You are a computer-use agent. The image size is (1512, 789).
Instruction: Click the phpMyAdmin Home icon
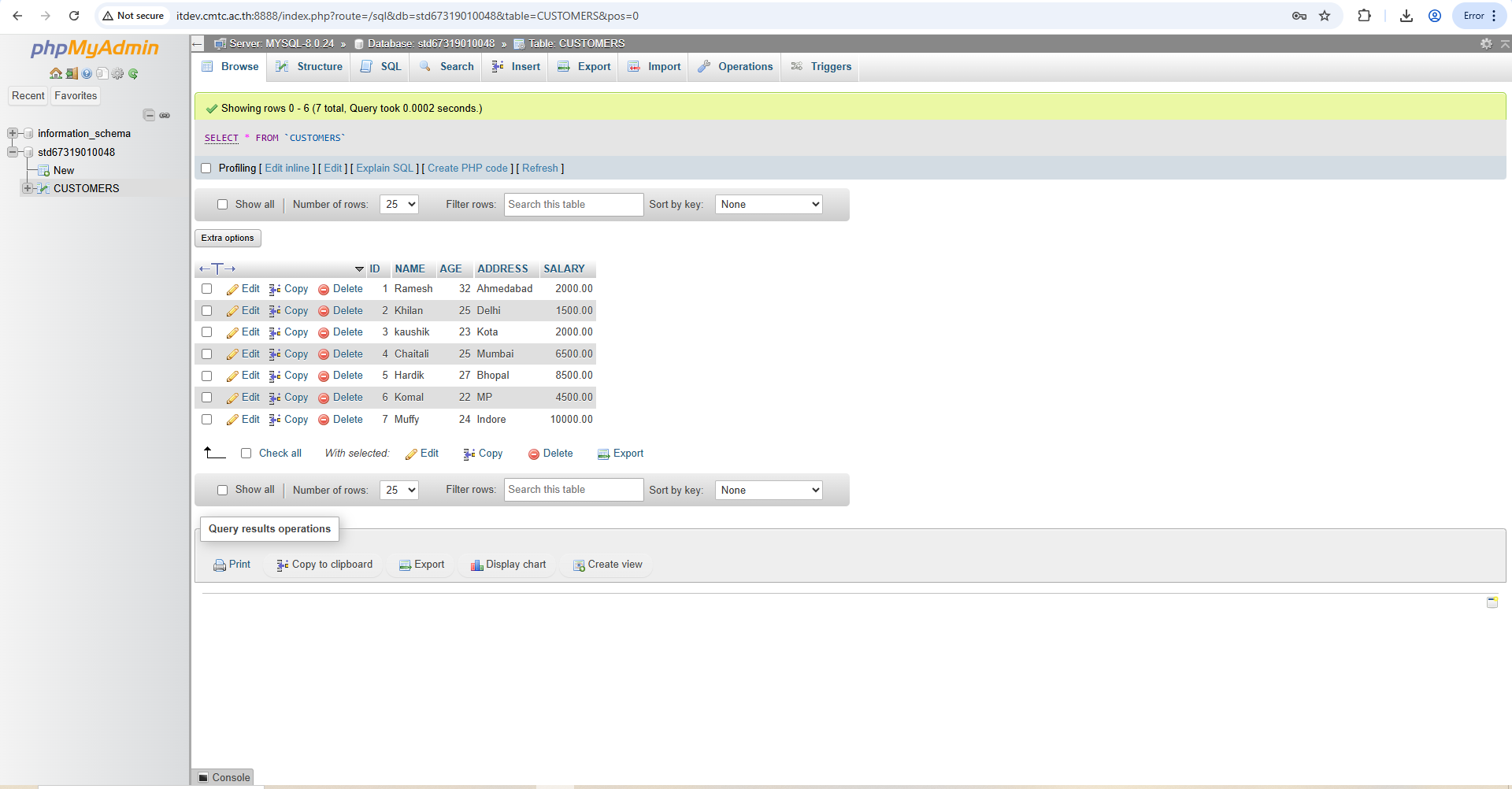[x=55, y=73]
